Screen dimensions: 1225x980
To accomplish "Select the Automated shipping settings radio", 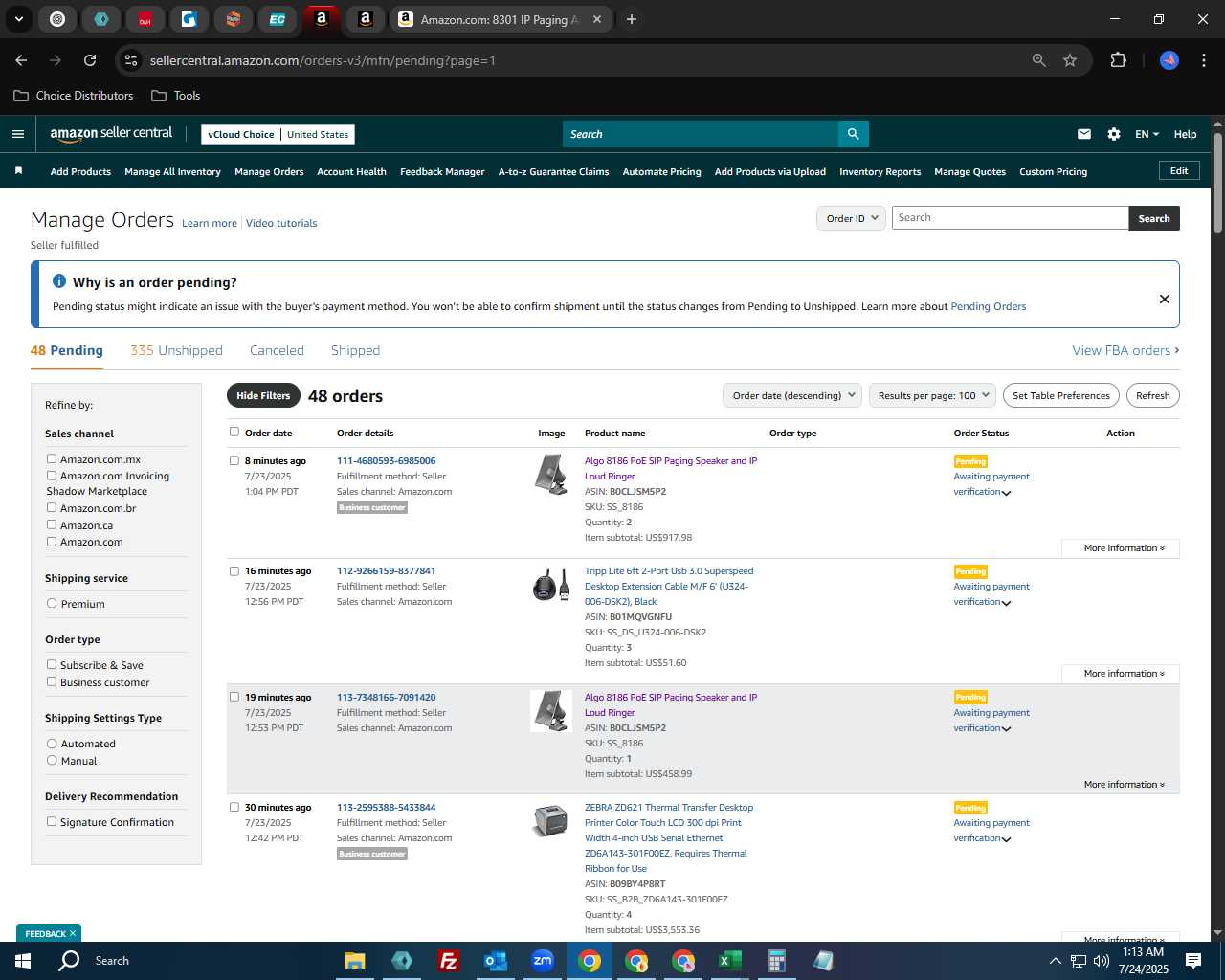I will coord(52,743).
